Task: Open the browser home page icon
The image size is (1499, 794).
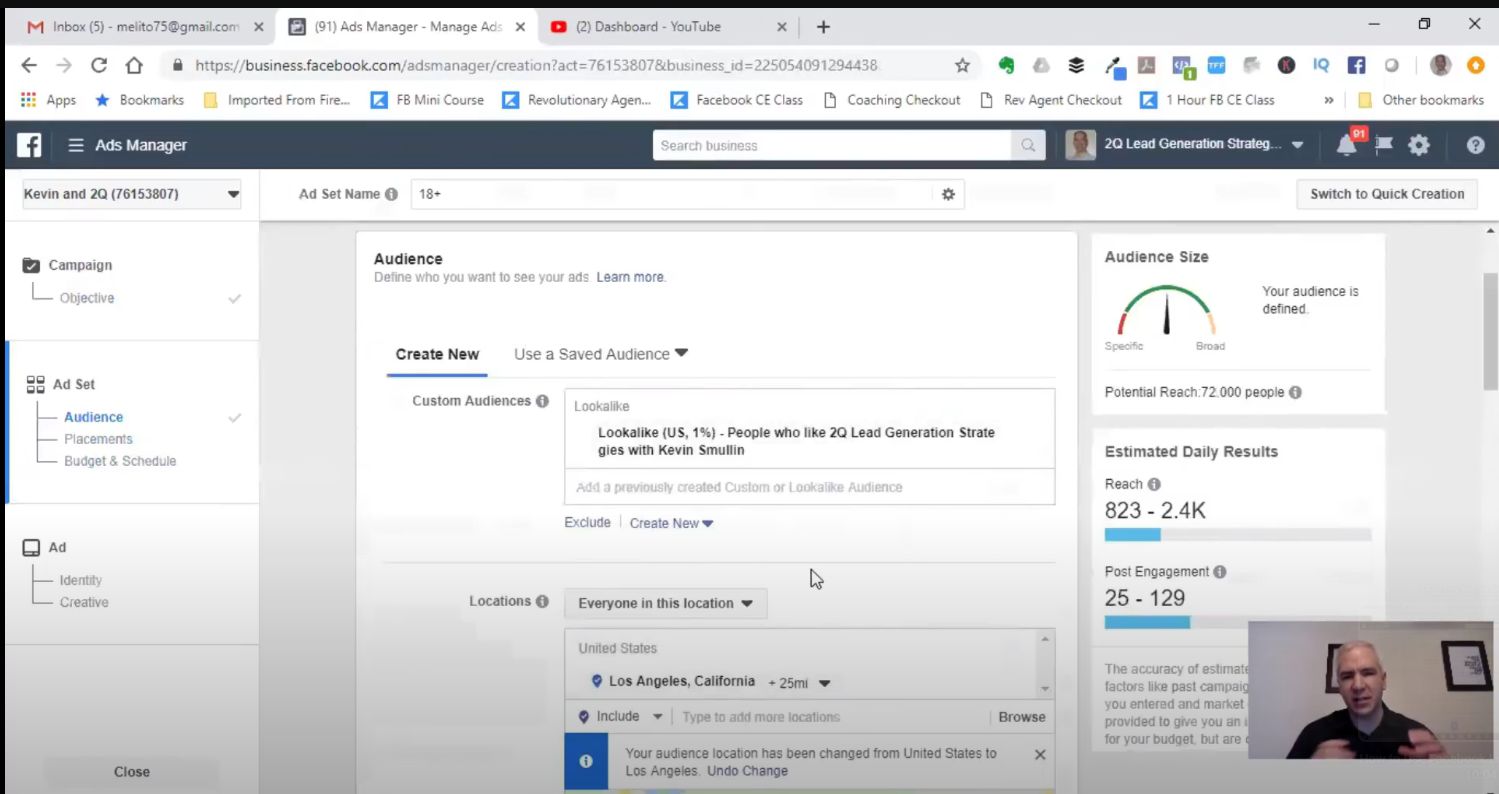Action: point(134,65)
